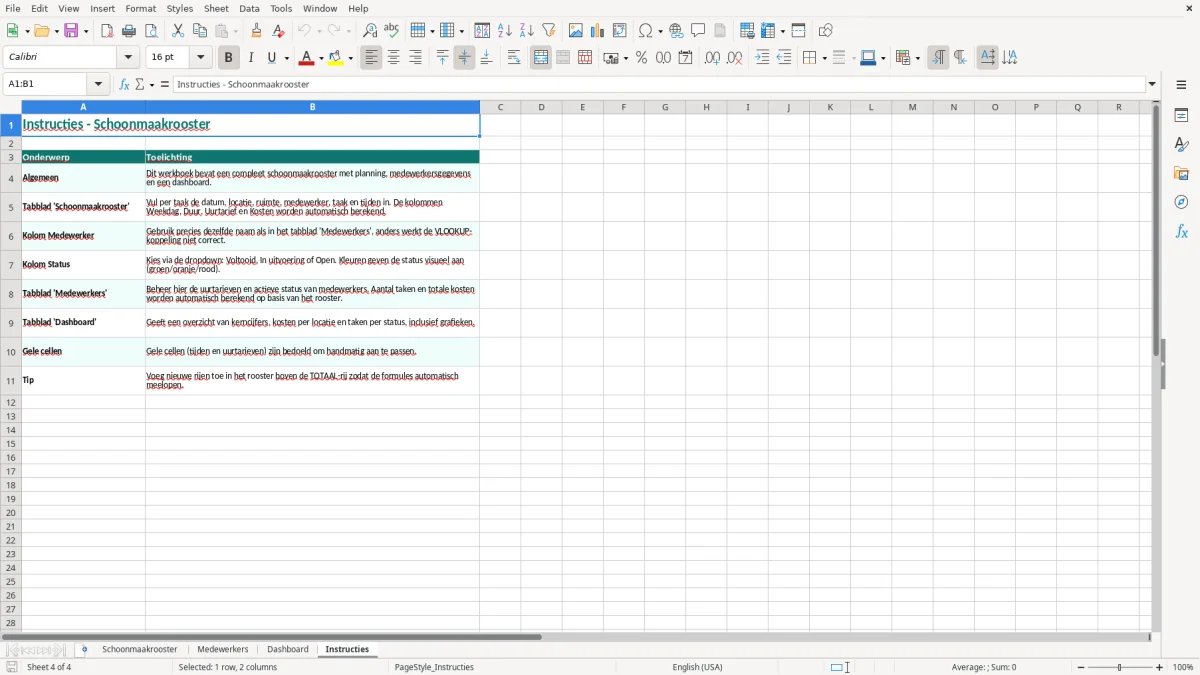
Task: Open the font name dropdown
Action: (128, 58)
